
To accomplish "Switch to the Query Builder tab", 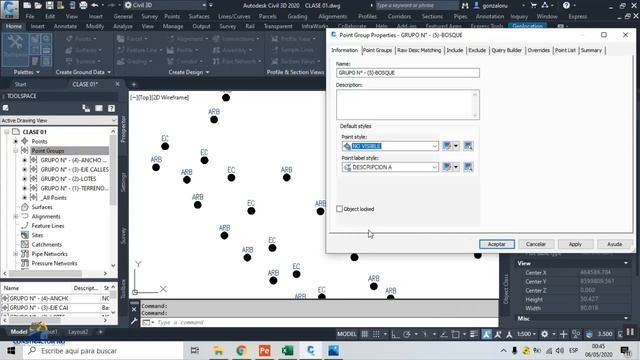I will pos(506,50).
